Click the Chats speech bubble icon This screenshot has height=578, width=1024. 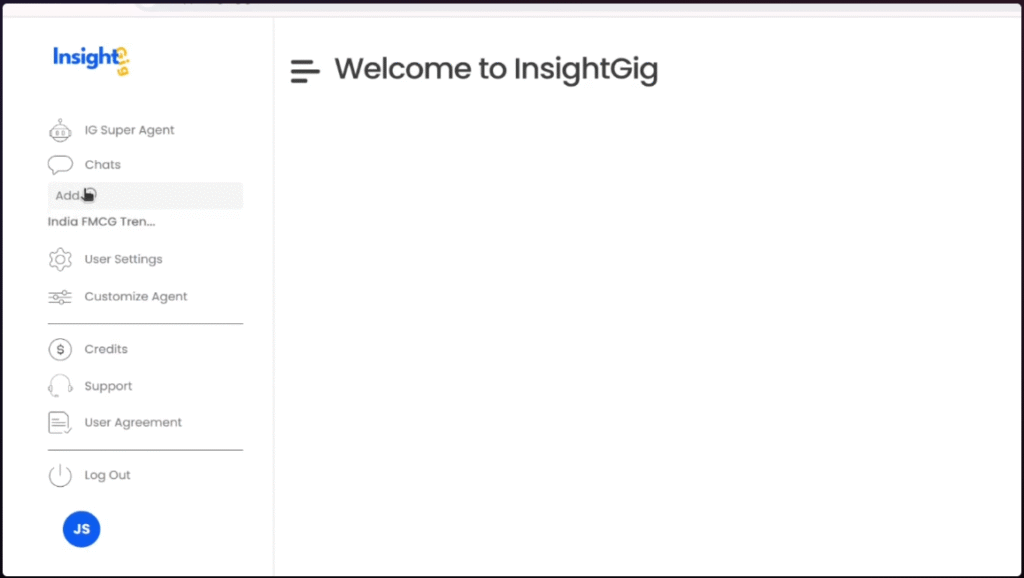(x=60, y=165)
